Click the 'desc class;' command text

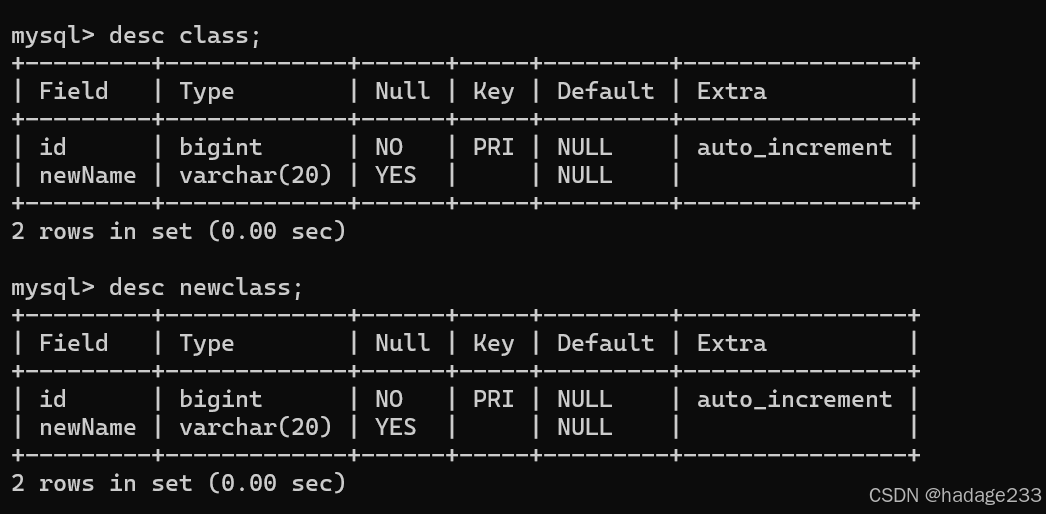(185, 35)
